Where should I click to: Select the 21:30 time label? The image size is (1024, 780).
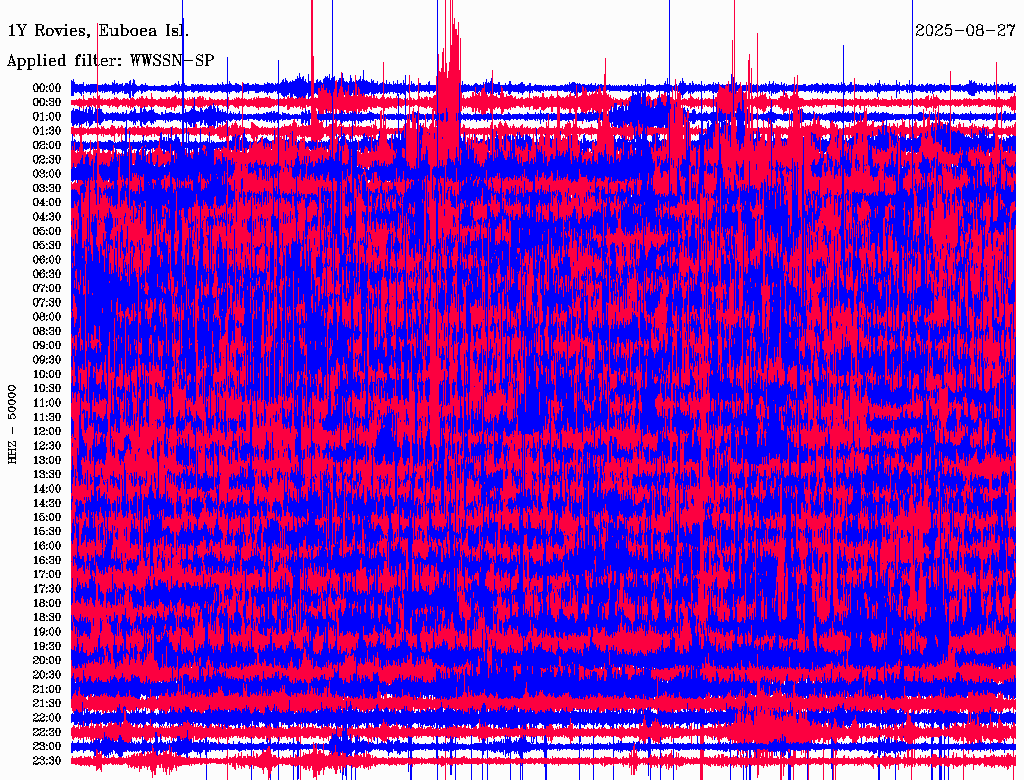pos(47,703)
